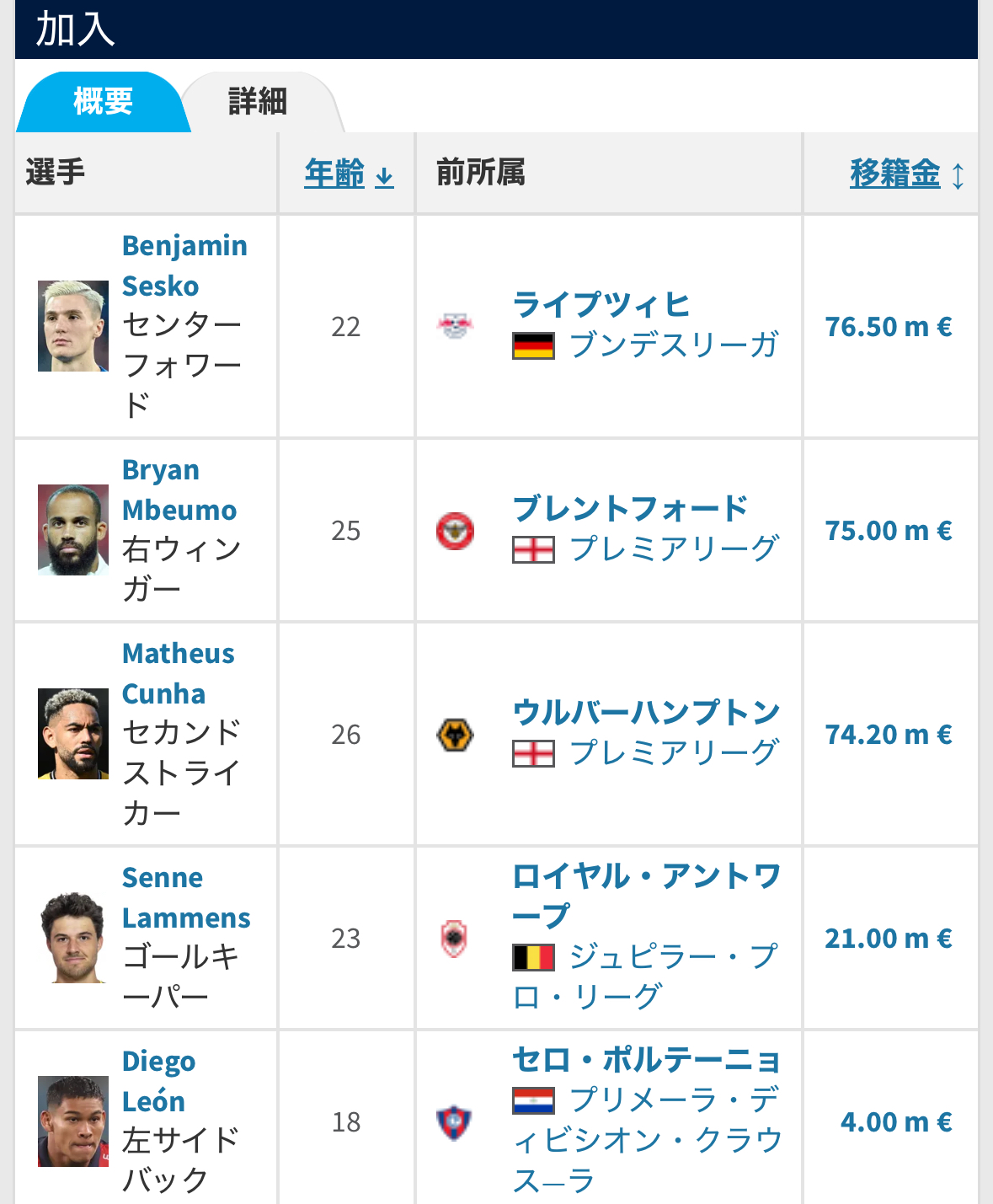The image size is (993, 1204).
Task: Click the RB Leipzig club crest
Action: coord(455,326)
